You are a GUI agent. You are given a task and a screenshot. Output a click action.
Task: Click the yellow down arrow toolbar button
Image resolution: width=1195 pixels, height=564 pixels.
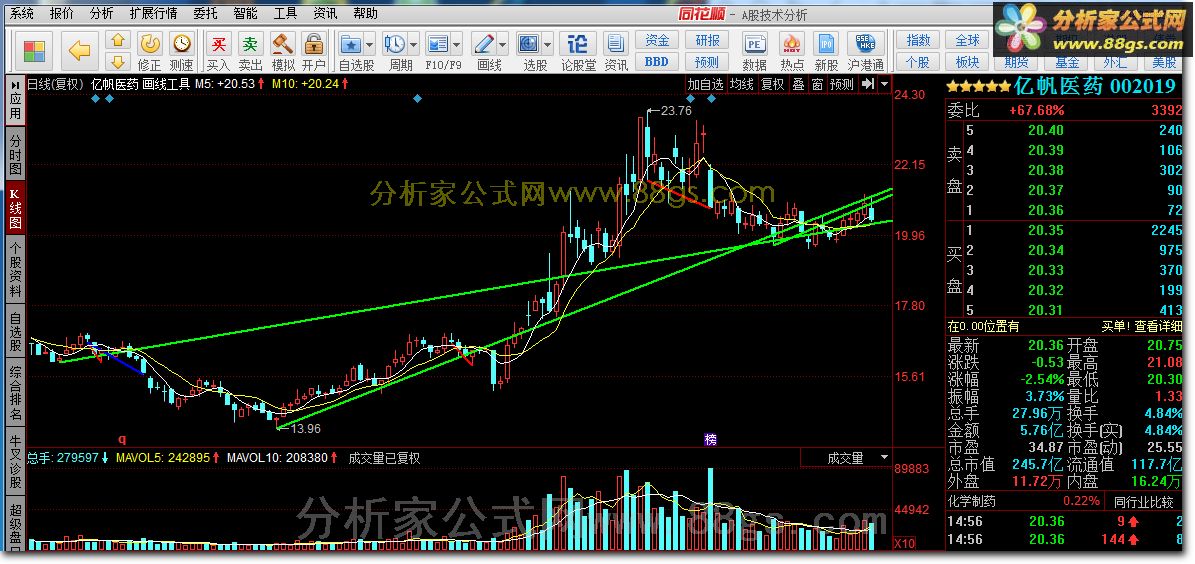point(117,62)
